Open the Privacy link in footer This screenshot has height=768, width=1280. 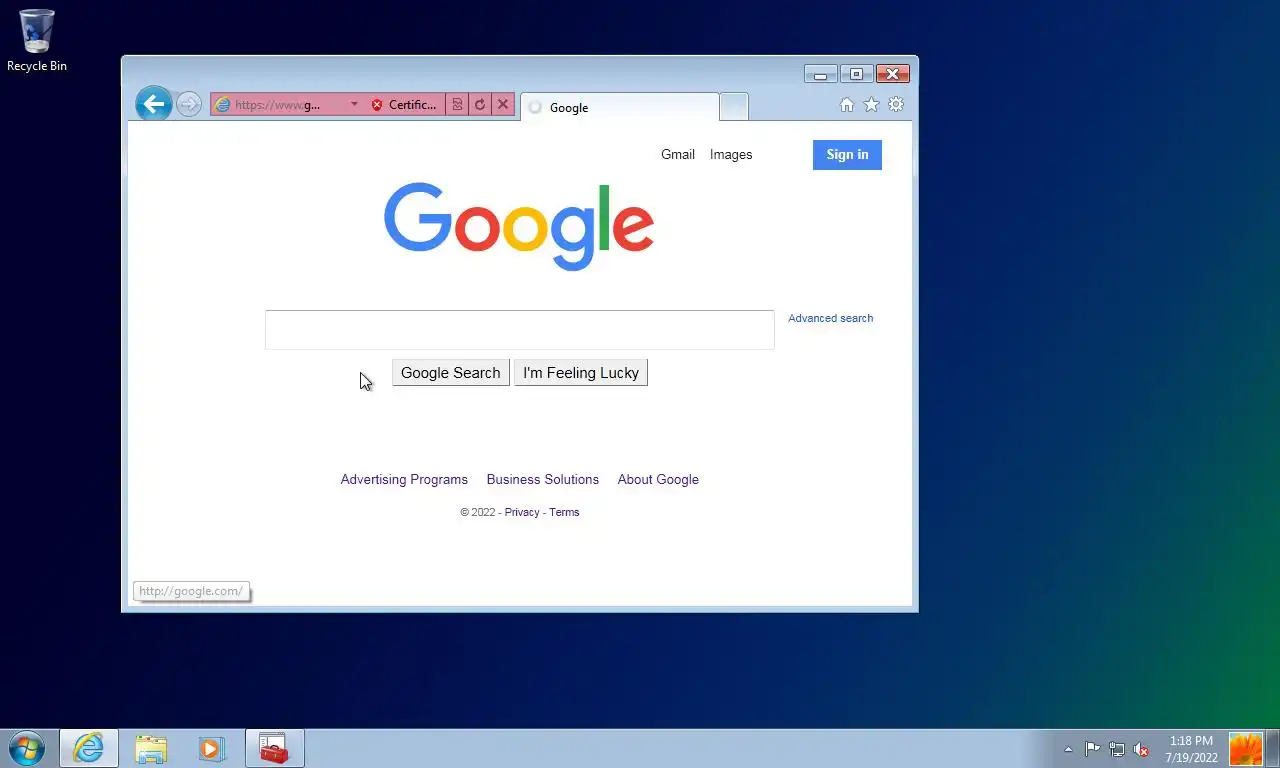[x=522, y=512]
